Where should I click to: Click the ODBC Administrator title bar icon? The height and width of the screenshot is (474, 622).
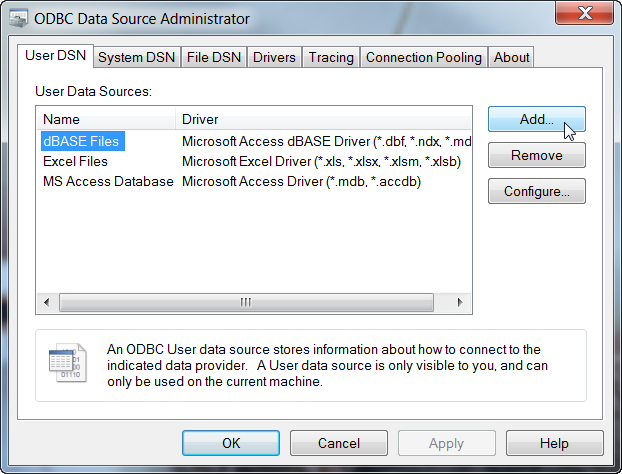pyautogui.click(x=18, y=18)
